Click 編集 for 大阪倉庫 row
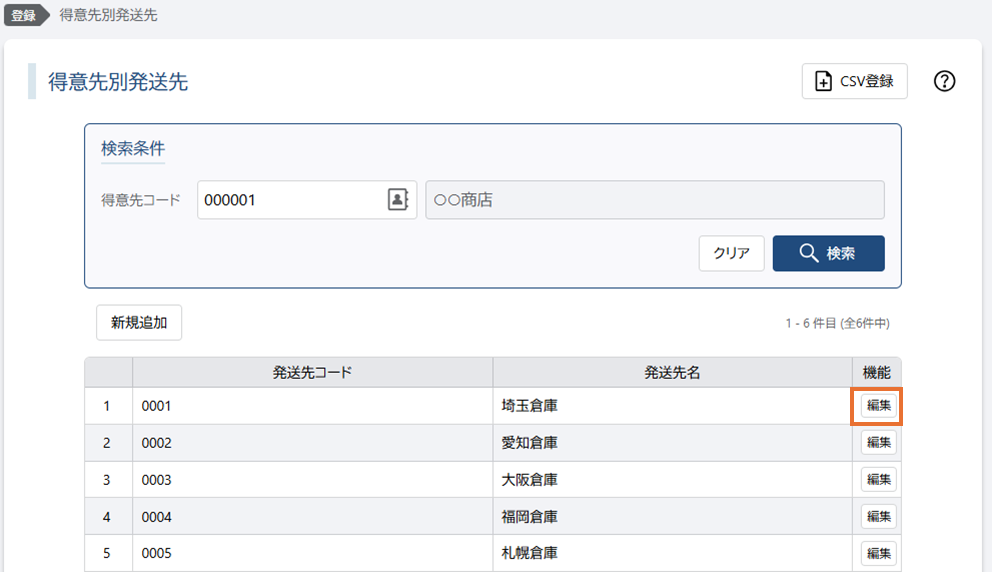The height and width of the screenshot is (572, 992). click(x=879, y=480)
